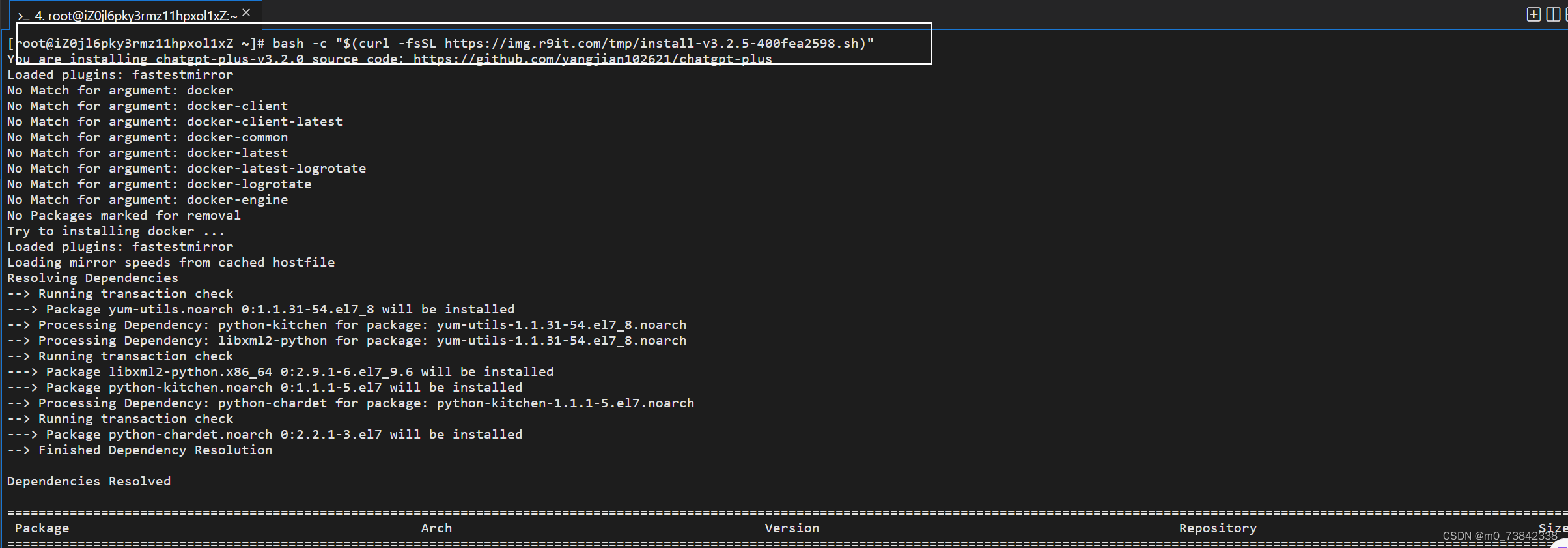Click 'Package python-chardet.noarch' will be installed line
The height and width of the screenshot is (548, 1568).
pos(264,434)
